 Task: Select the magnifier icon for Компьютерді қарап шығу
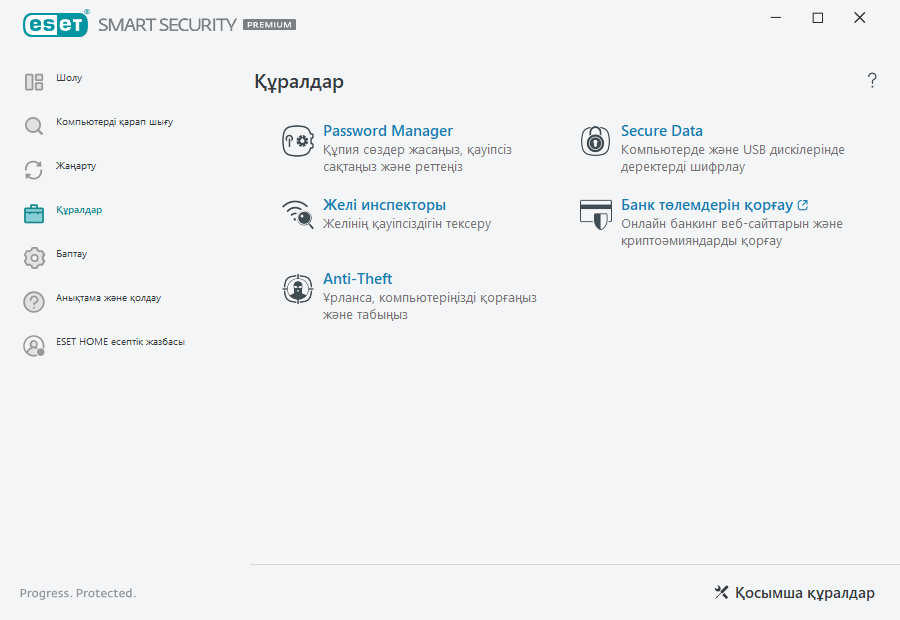click(33, 123)
